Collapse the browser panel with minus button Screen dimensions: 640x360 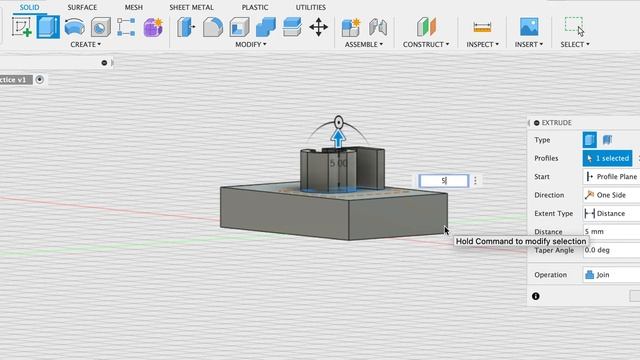[x=104, y=63]
